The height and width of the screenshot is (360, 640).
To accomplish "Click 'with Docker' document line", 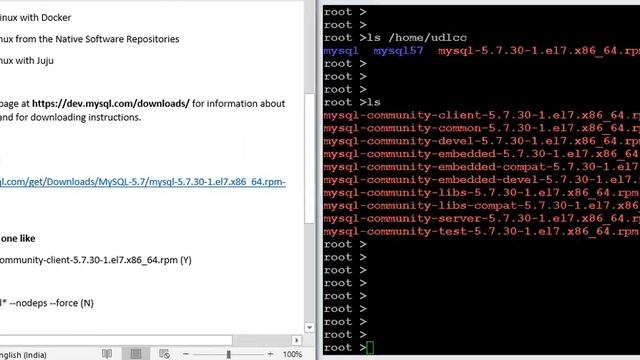I will (36, 18).
